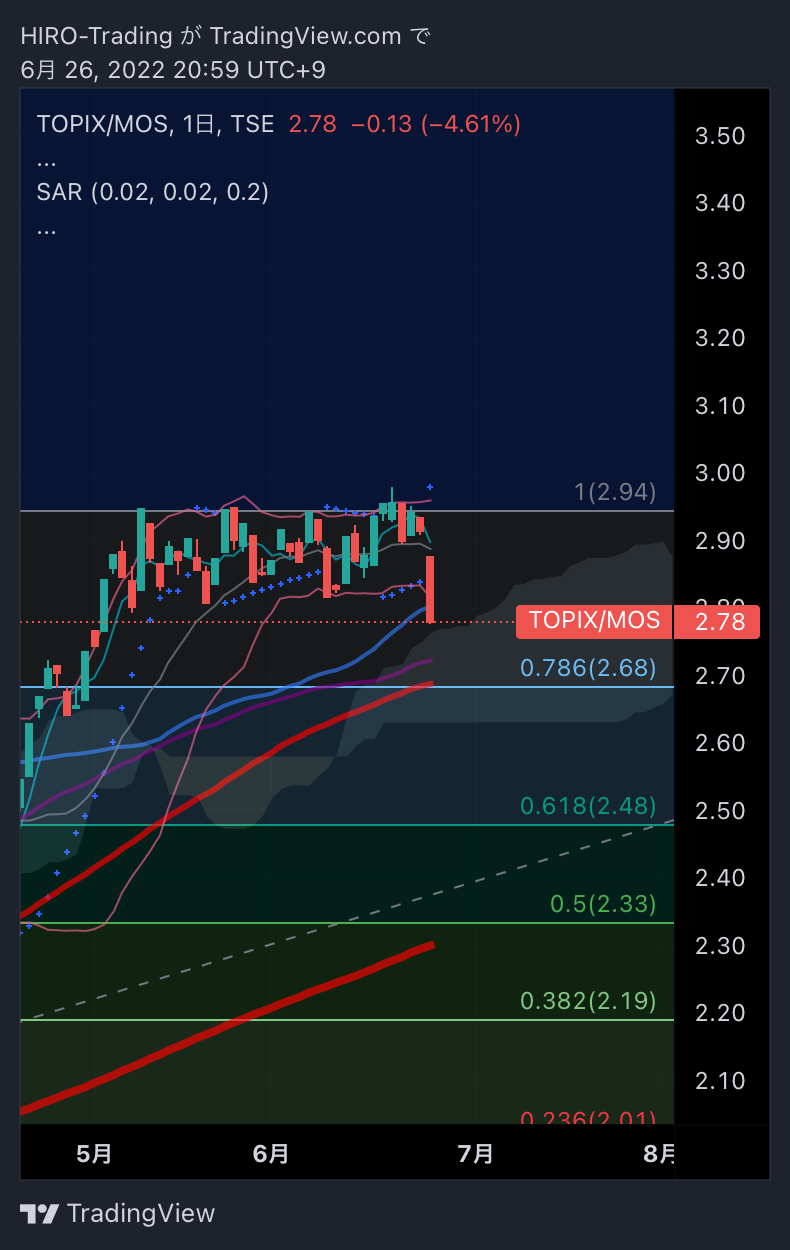Select the SAR (0.02, 0.02, 0.2) indicator label
The height and width of the screenshot is (1250, 790).
pyautogui.click(x=152, y=192)
